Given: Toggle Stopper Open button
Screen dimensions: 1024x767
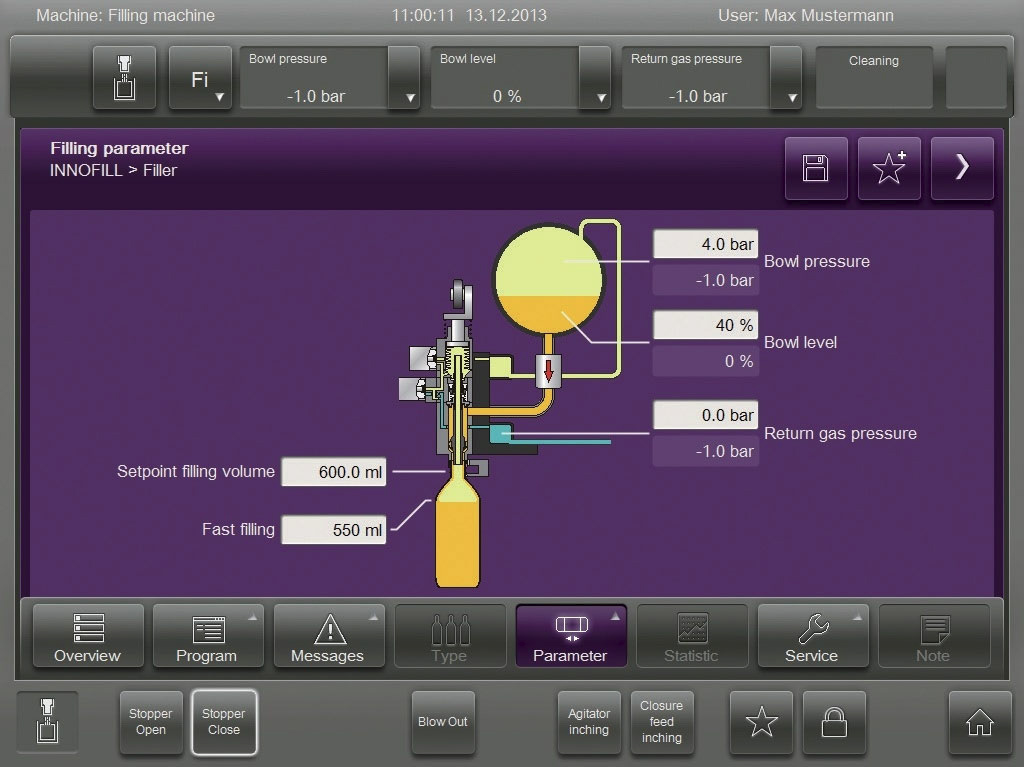Looking at the screenshot, I should [151, 722].
